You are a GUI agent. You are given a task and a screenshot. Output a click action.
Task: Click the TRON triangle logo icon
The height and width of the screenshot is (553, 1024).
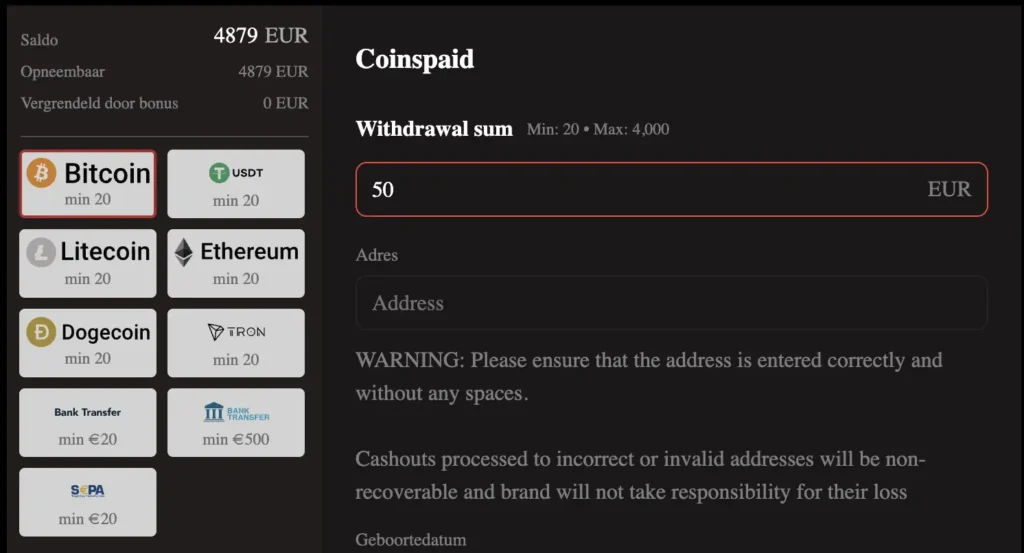coord(216,332)
